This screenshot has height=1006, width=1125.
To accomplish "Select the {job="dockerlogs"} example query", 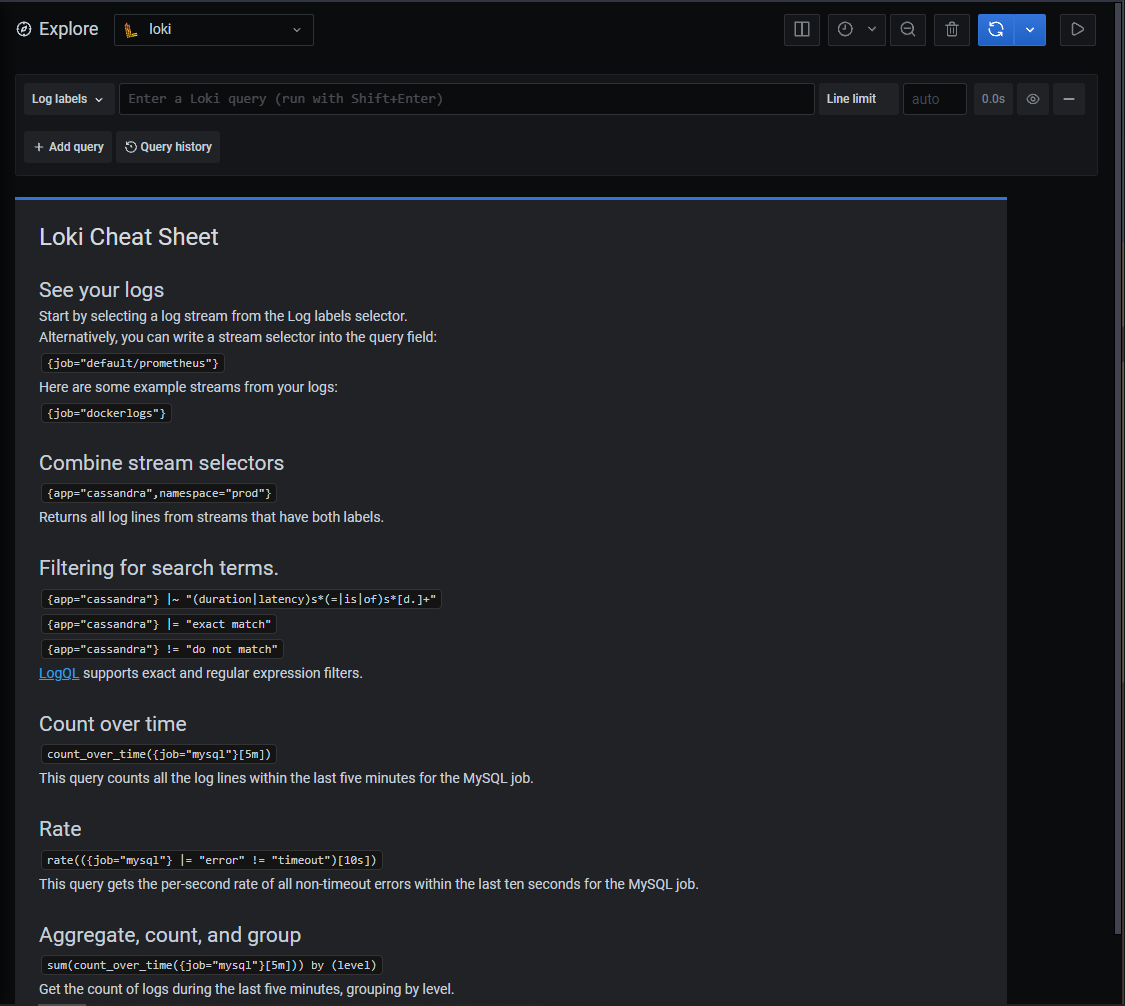I will [106, 413].
